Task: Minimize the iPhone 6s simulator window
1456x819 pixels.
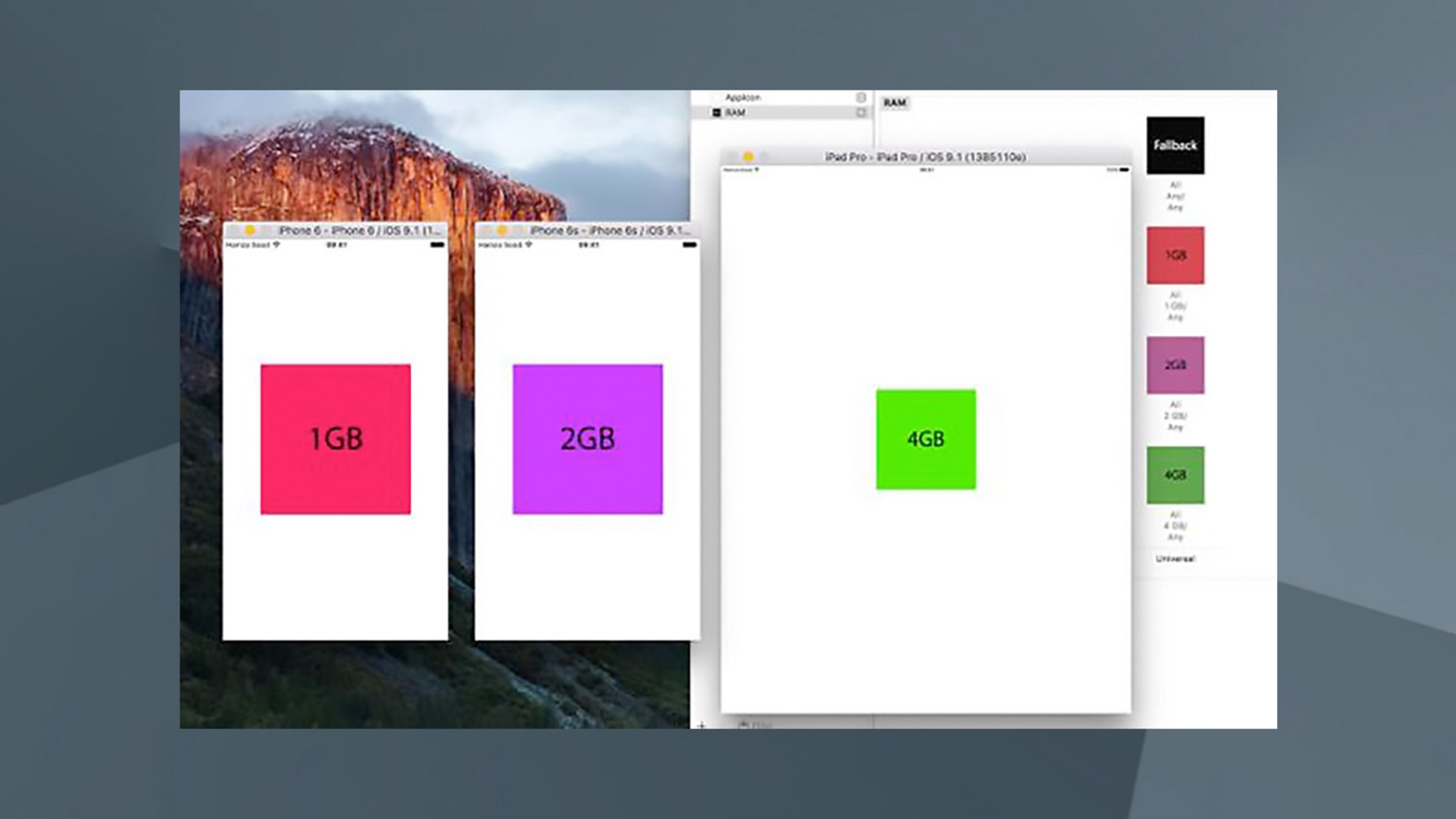Action: point(501,230)
